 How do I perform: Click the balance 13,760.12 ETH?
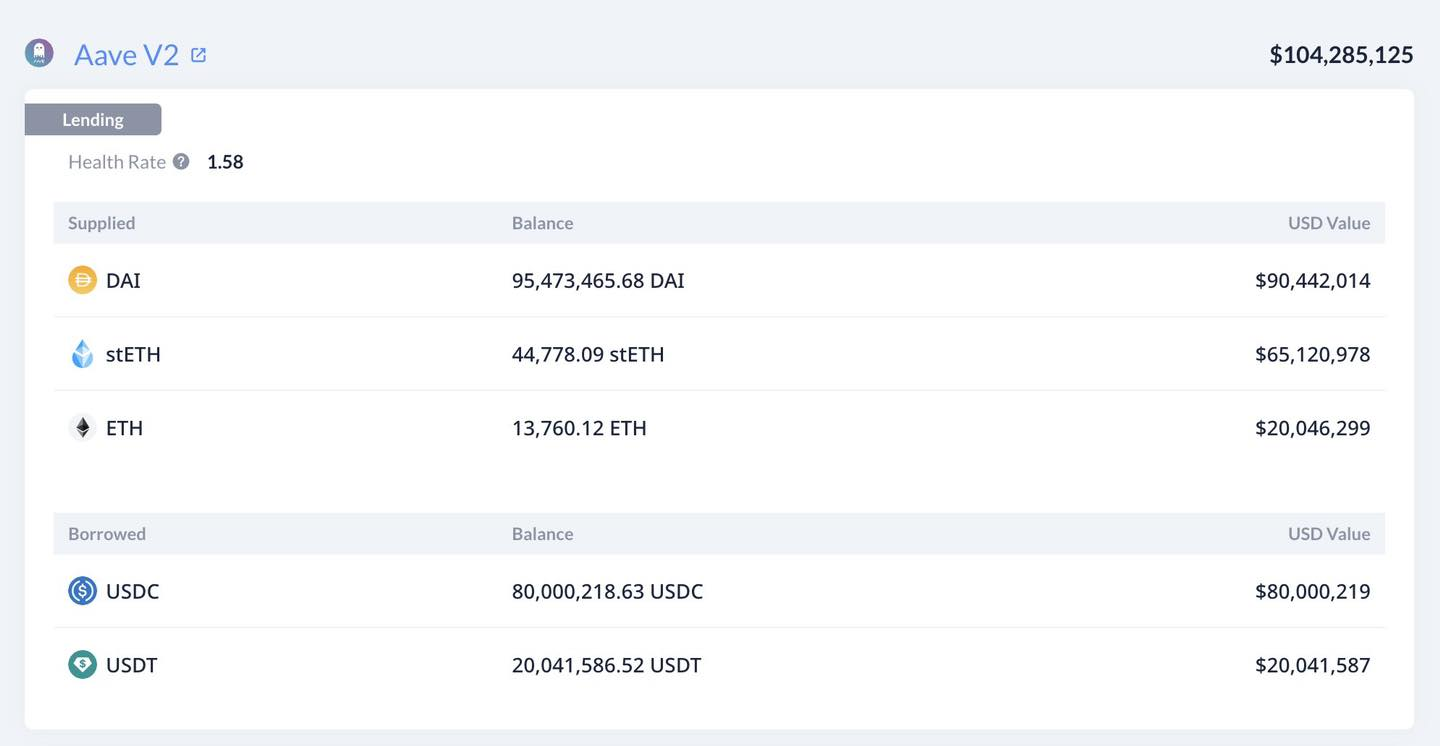click(579, 428)
